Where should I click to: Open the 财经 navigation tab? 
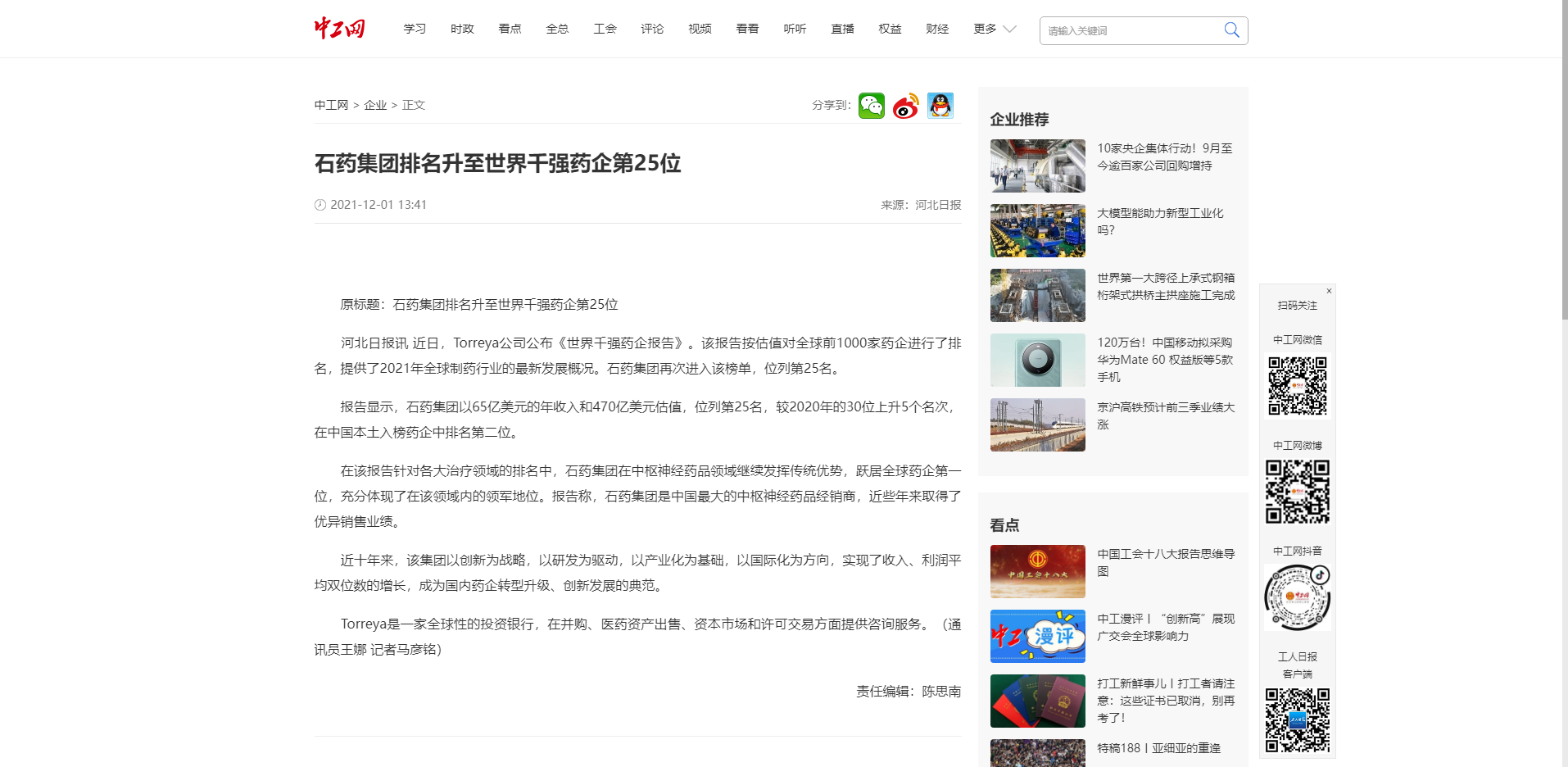(937, 29)
